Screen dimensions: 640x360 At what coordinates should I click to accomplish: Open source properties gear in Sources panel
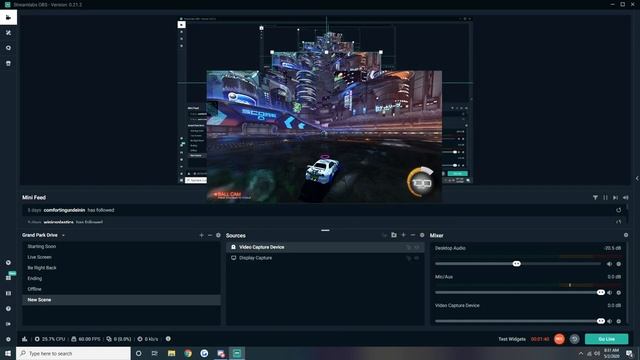[x=422, y=235]
